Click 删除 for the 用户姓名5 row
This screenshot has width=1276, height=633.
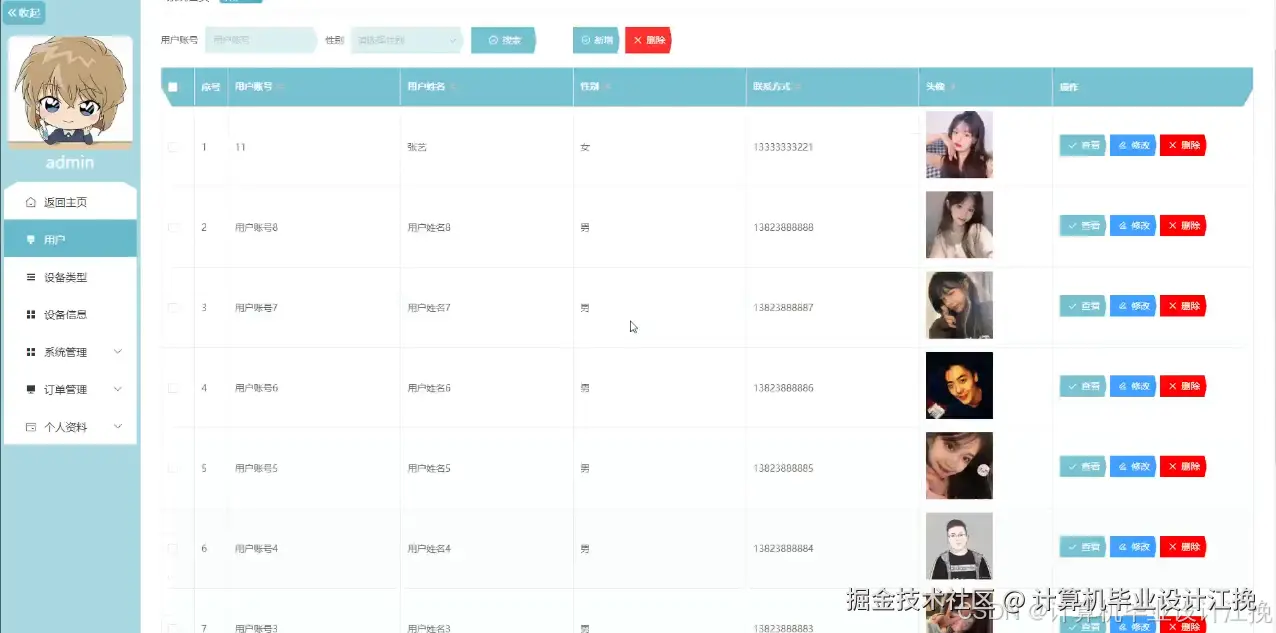pos(1183,465)
